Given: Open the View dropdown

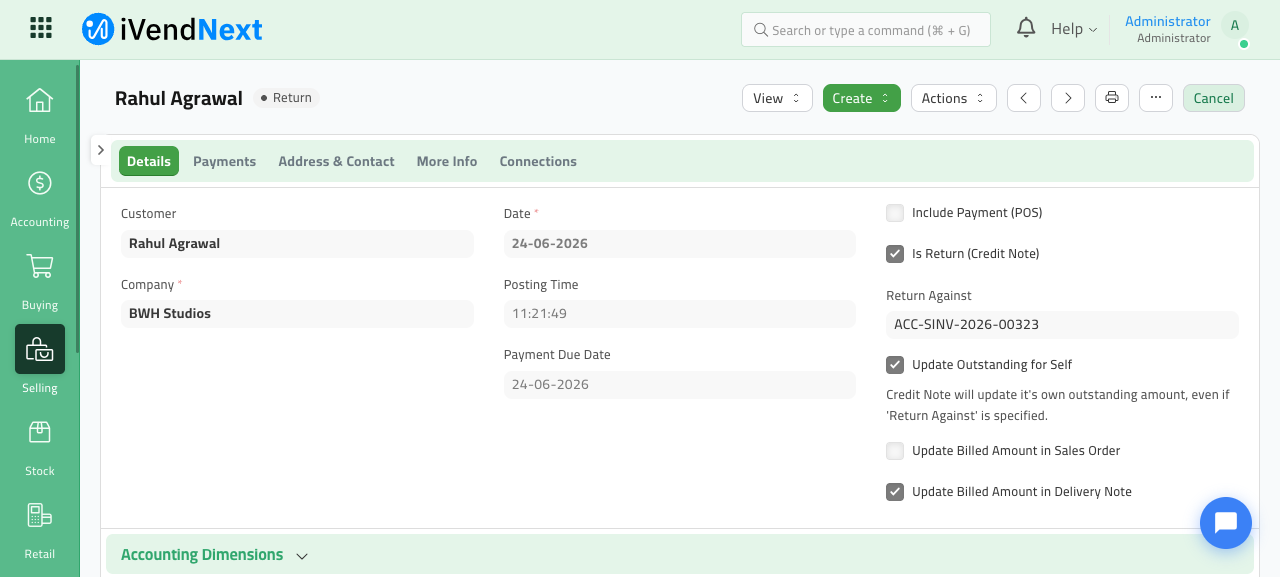Looking at the screenshot, I should pos(777,98).
